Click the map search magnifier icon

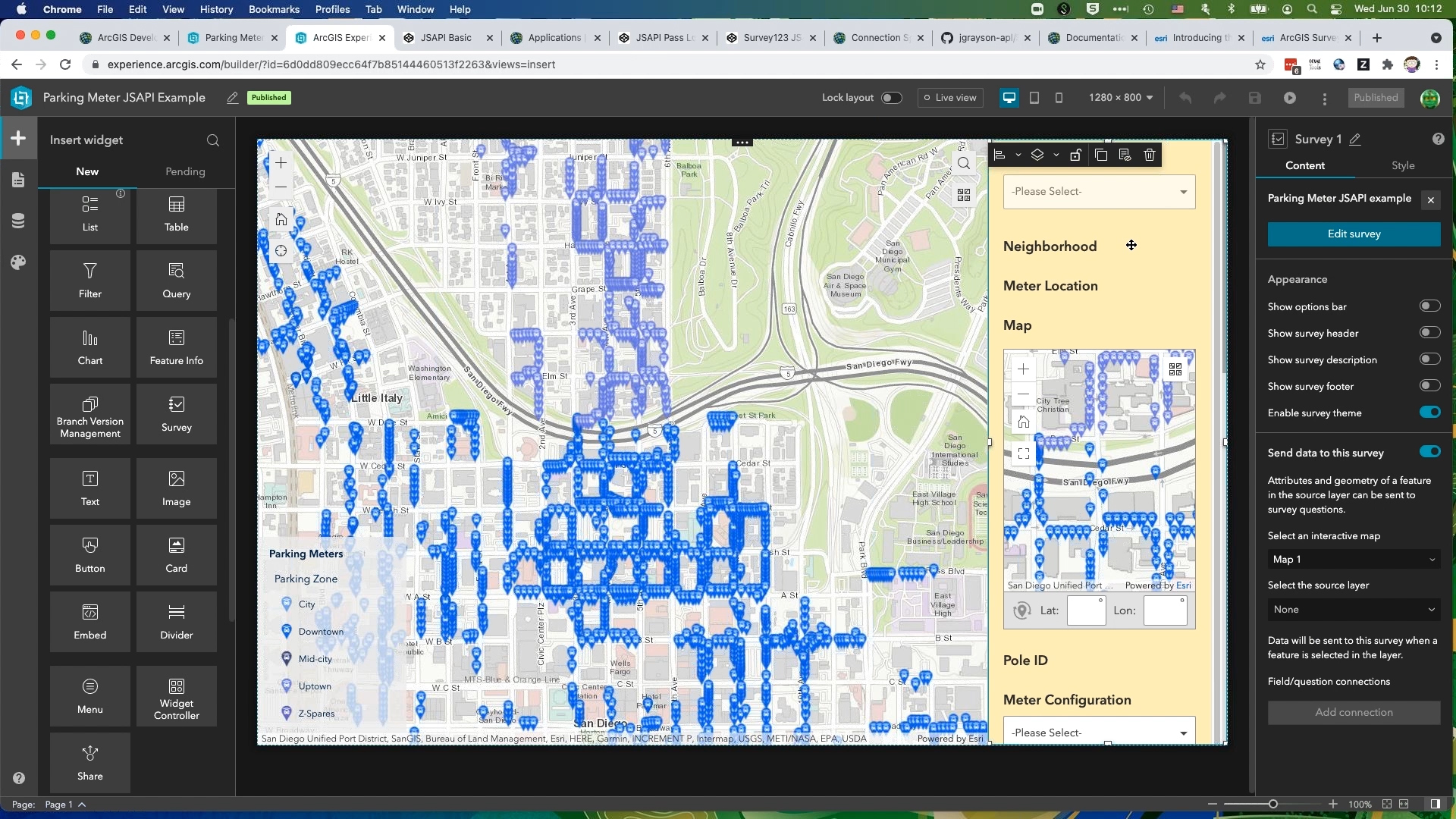[963, 164]
